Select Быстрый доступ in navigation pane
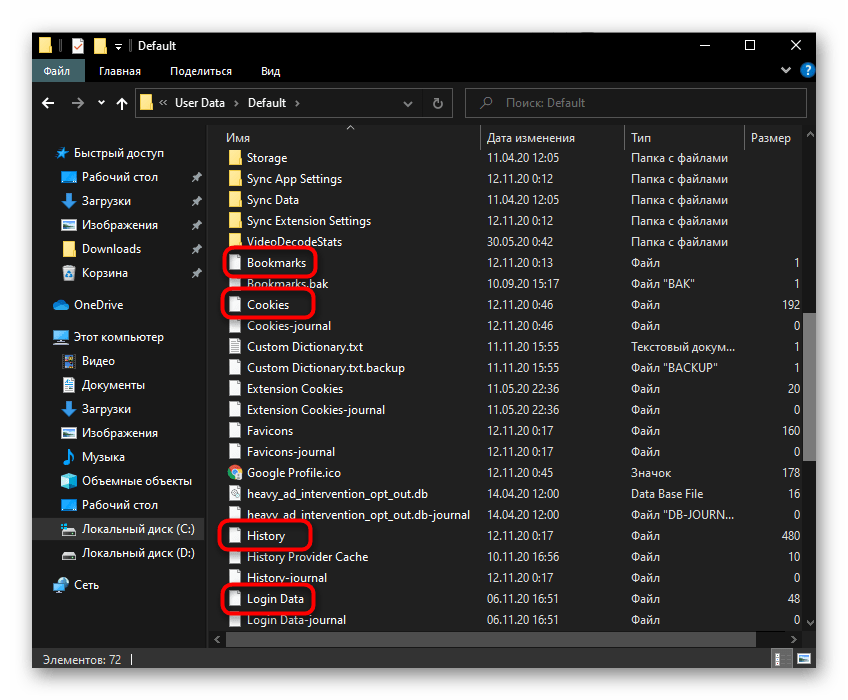This screenshot has height=700, width=848. pos(118,153)
